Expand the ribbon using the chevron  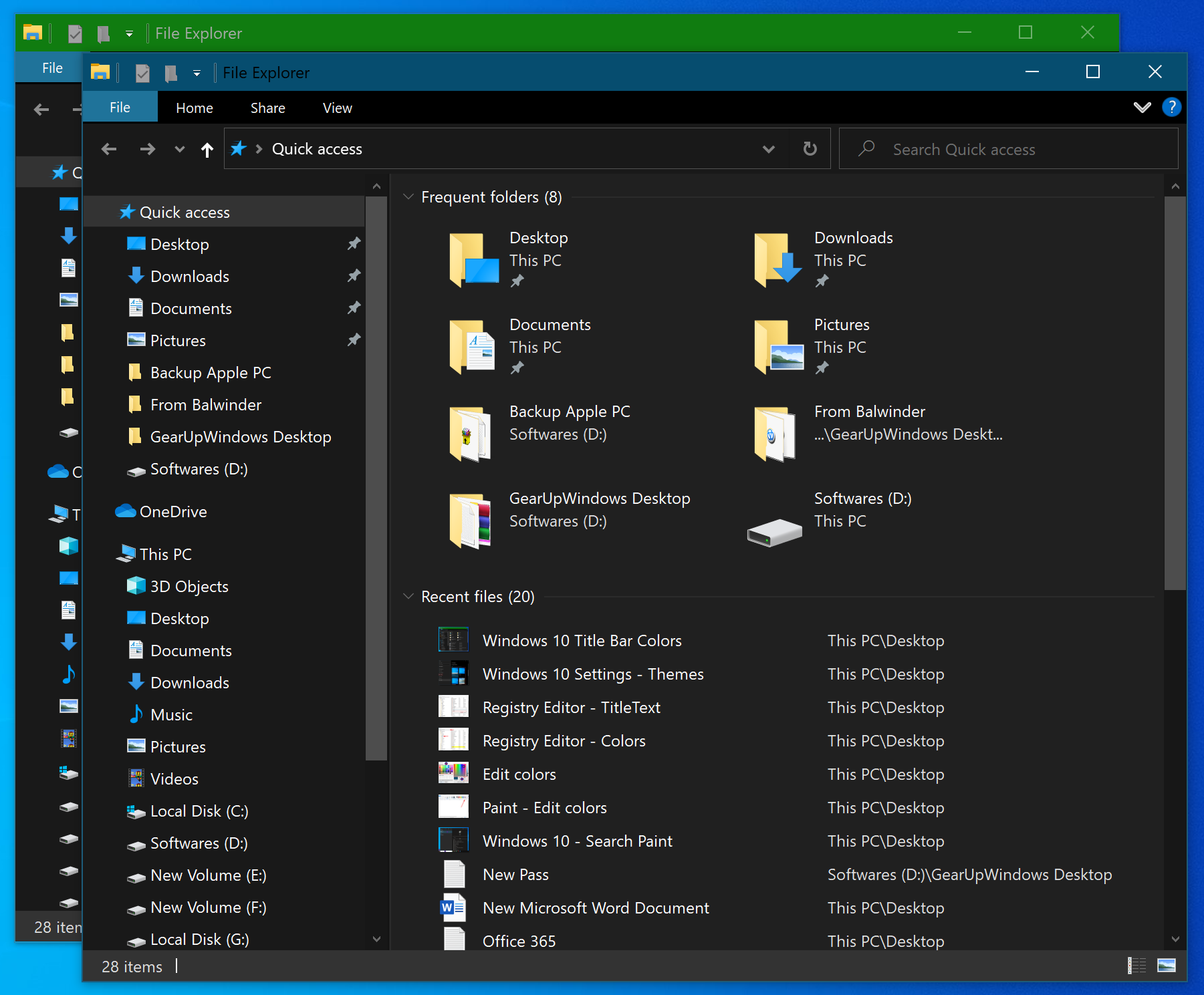1142,107
